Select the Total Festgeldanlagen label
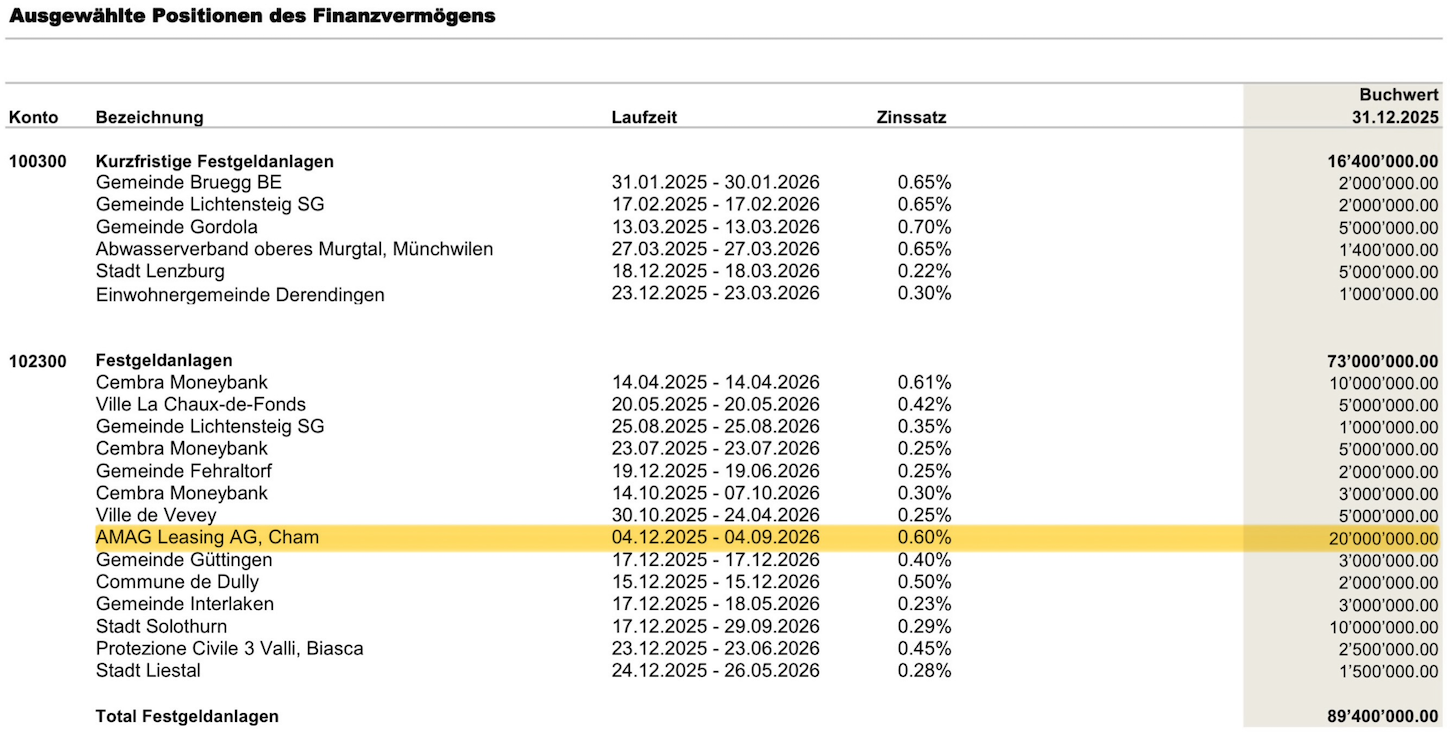The height and width of the screenshot is (732, 1450). [187, 716]
